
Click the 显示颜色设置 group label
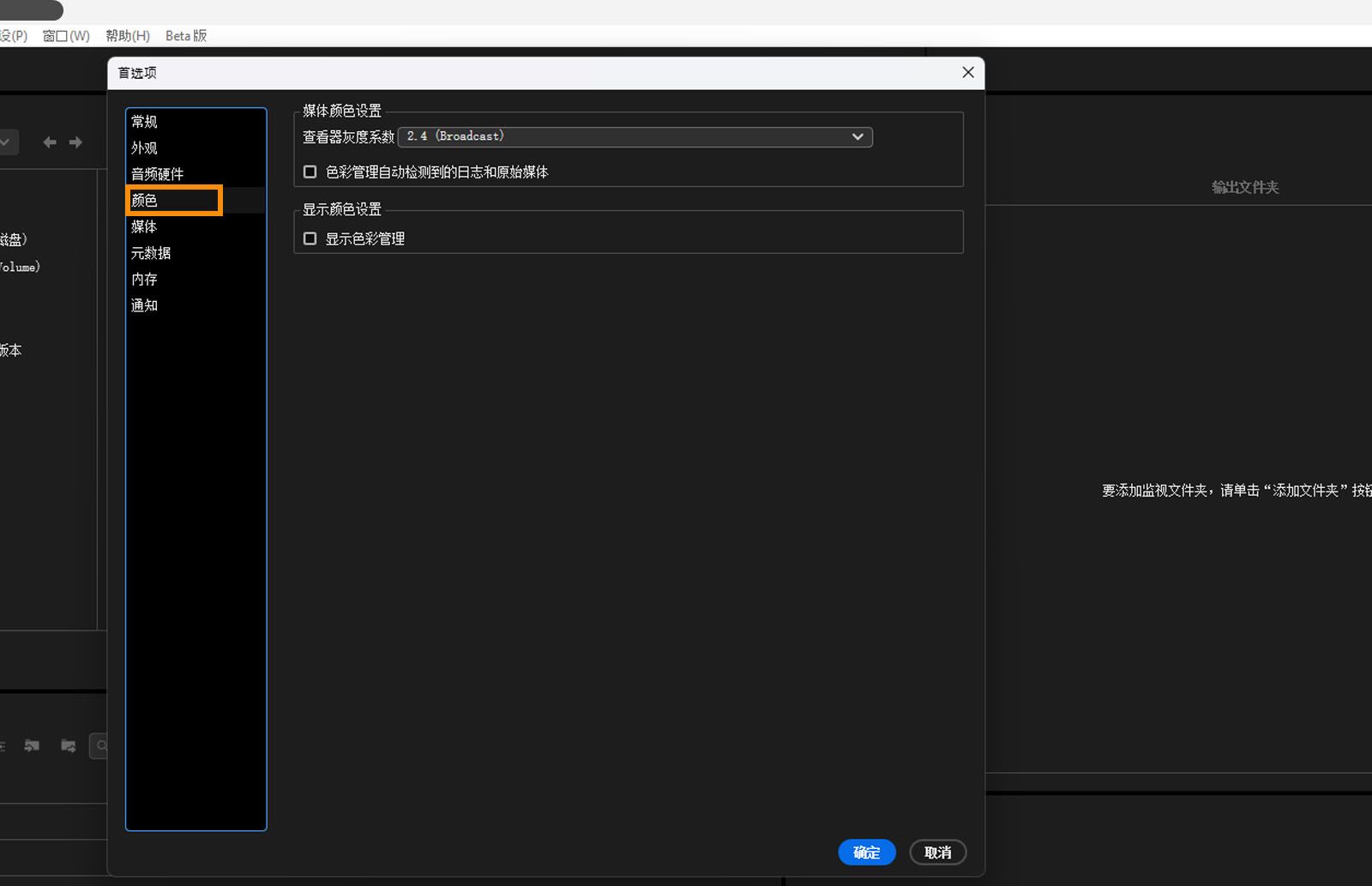(342, 209)
